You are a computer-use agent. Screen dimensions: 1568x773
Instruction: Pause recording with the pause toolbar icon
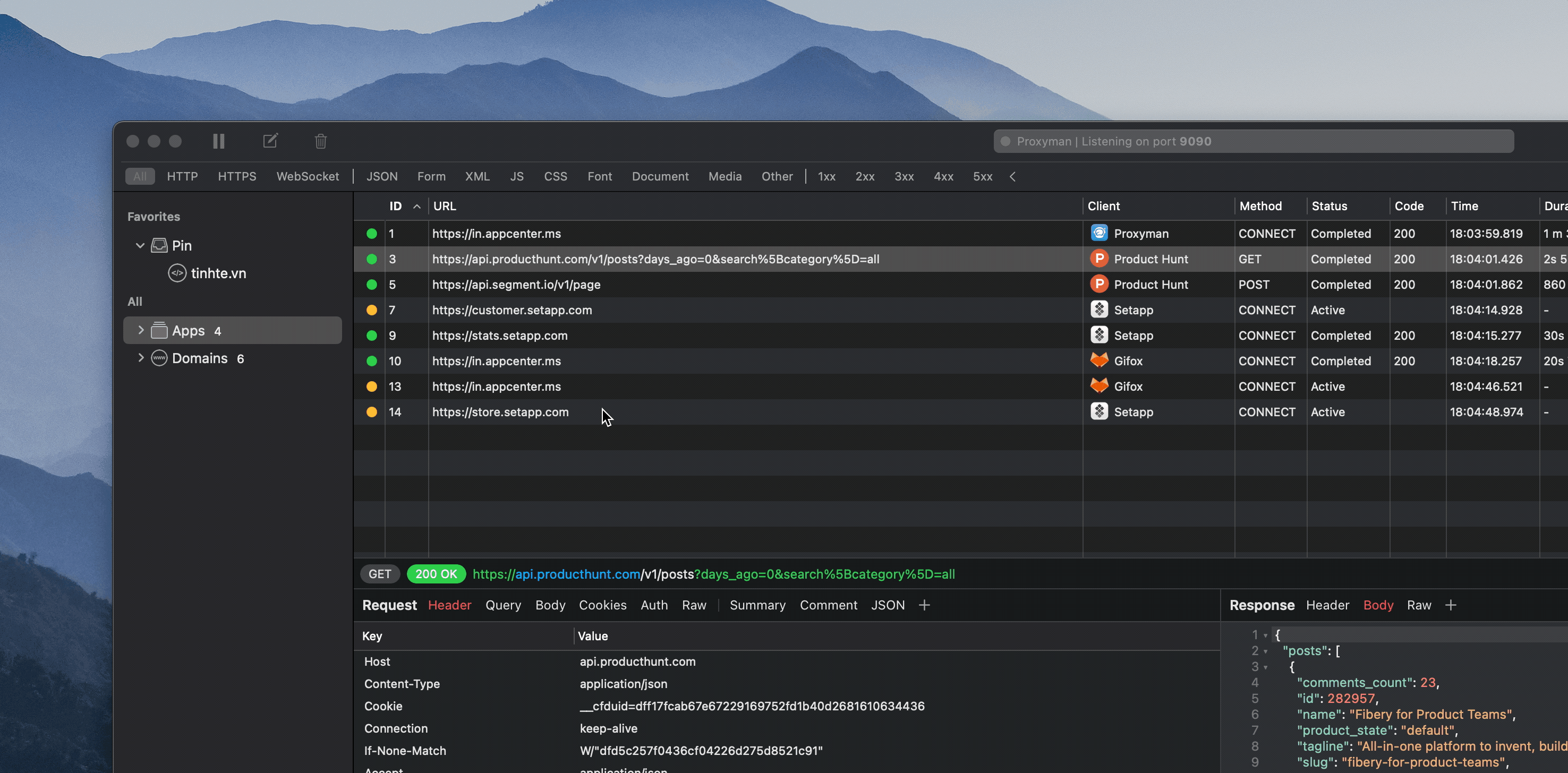218,141
